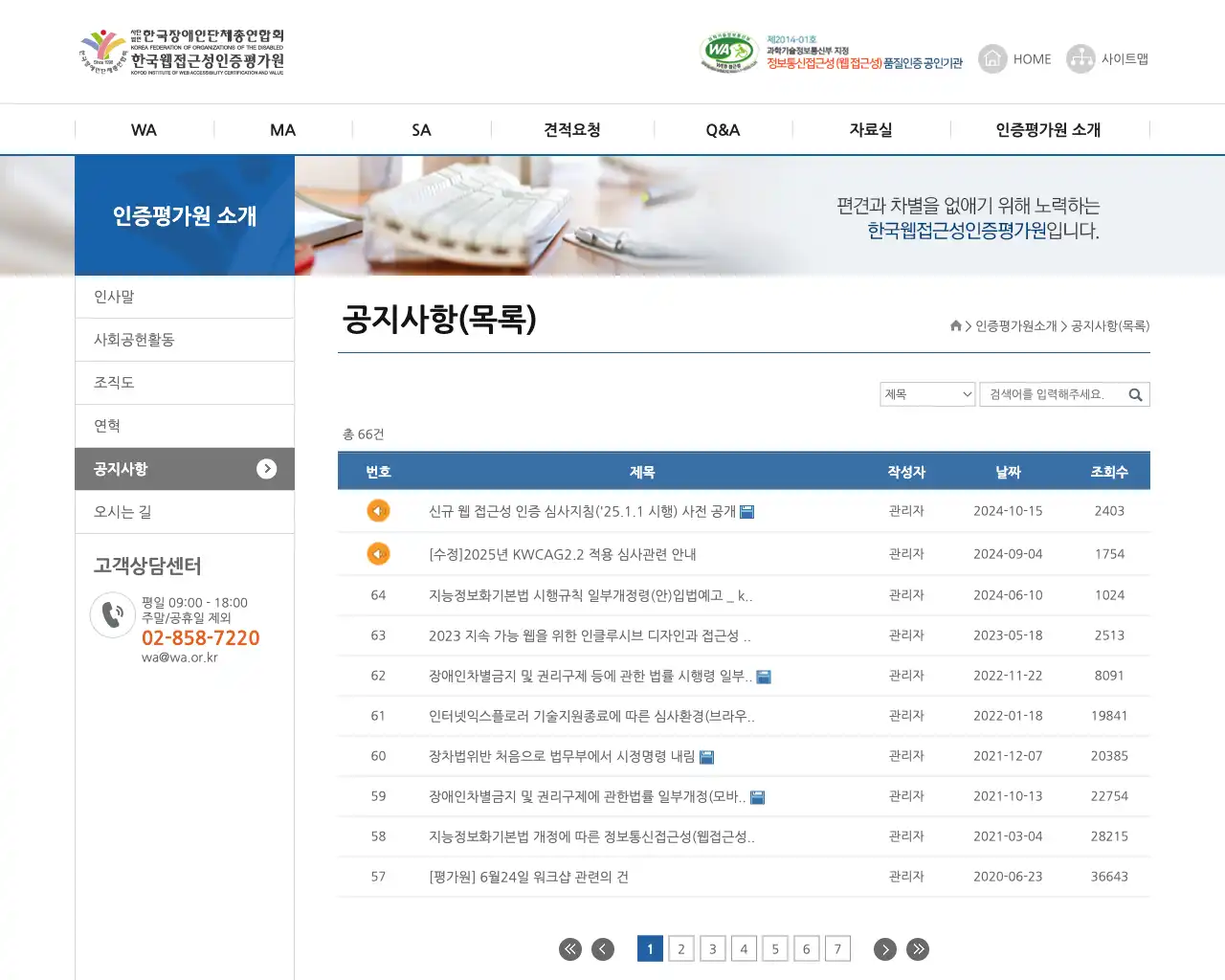Go to page 2
Viewport: 1225px width, 980px height.
coord(681,949)
